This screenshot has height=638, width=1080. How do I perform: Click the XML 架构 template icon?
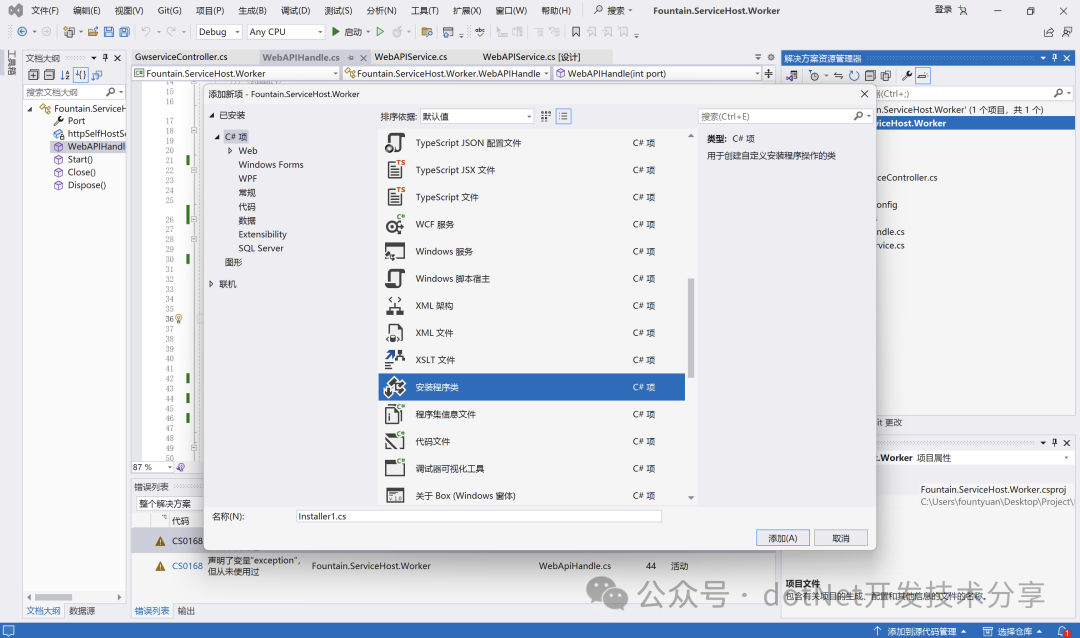pyautogui.click(x=395, y=306)
